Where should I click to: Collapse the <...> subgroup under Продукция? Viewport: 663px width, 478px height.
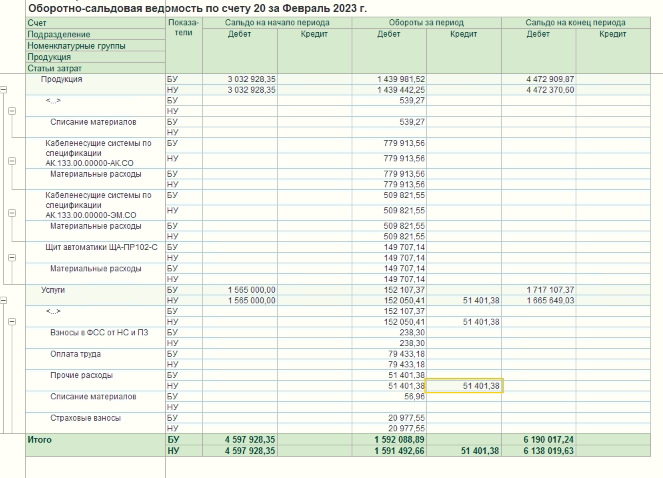point(13,110)
